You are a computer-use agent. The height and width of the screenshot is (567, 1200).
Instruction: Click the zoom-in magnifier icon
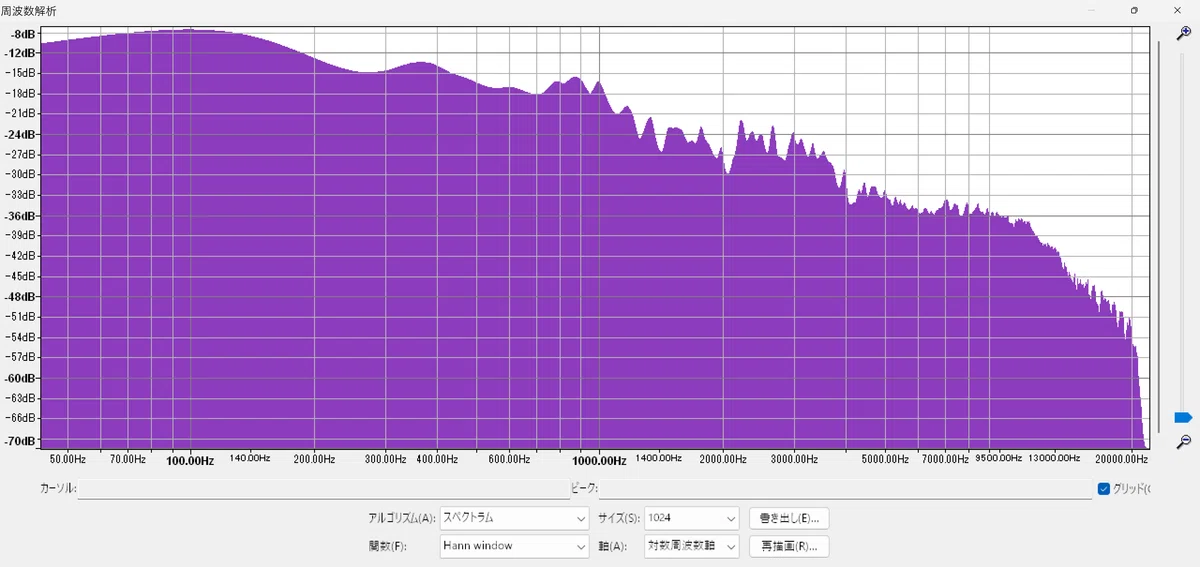click(x=1183, y=32)
